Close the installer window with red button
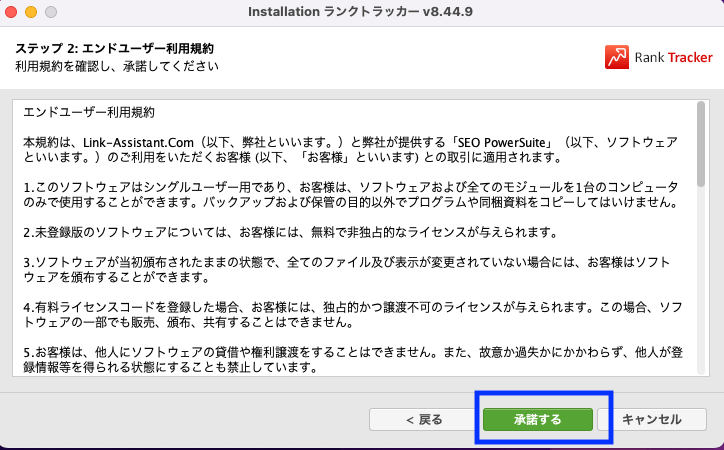The height and width of the screenshot is (450, 724). coord(11,12)
